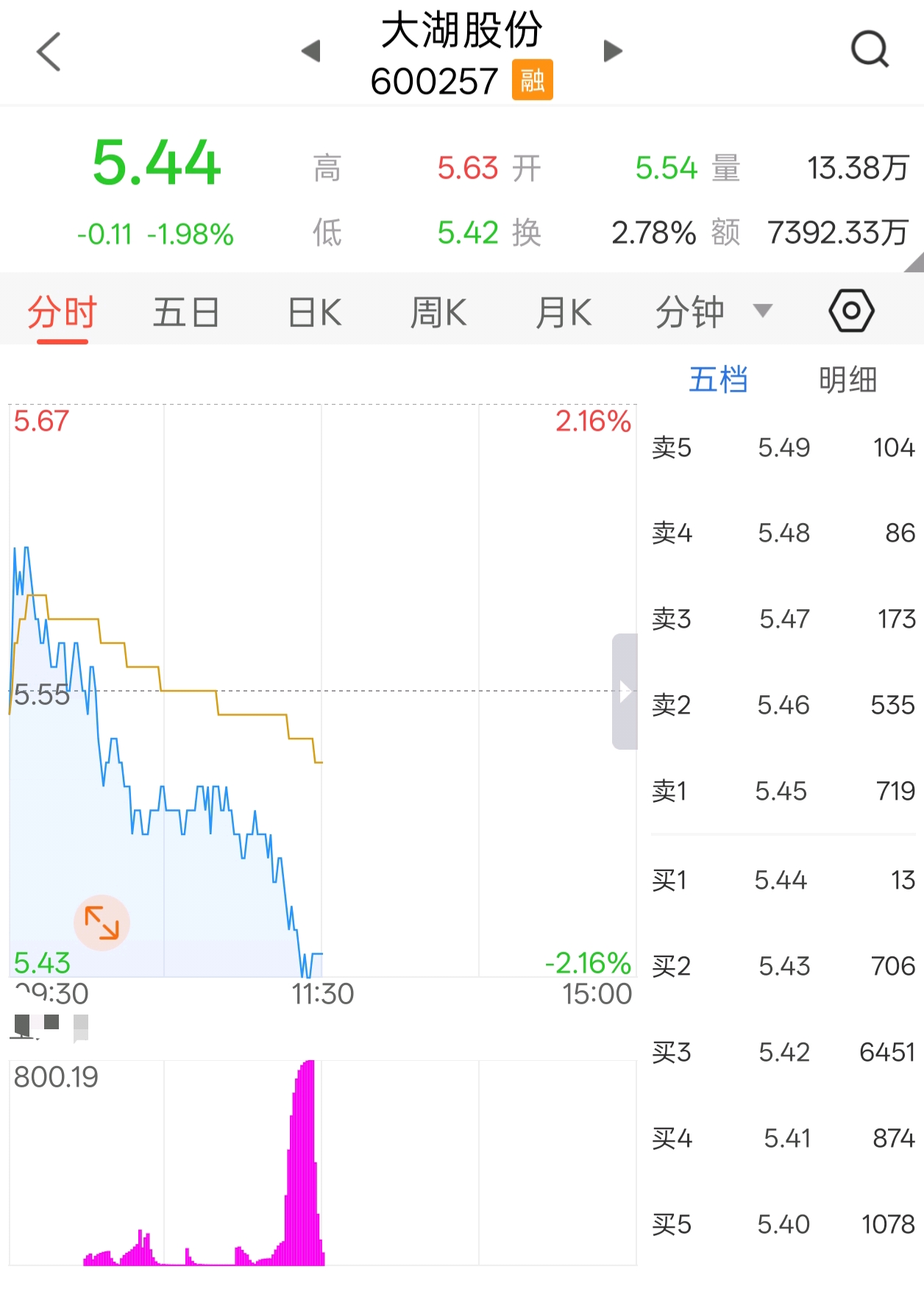924x1300 pixels.
Task: Show the 明细 trade details list
Action: click(847, 380)
